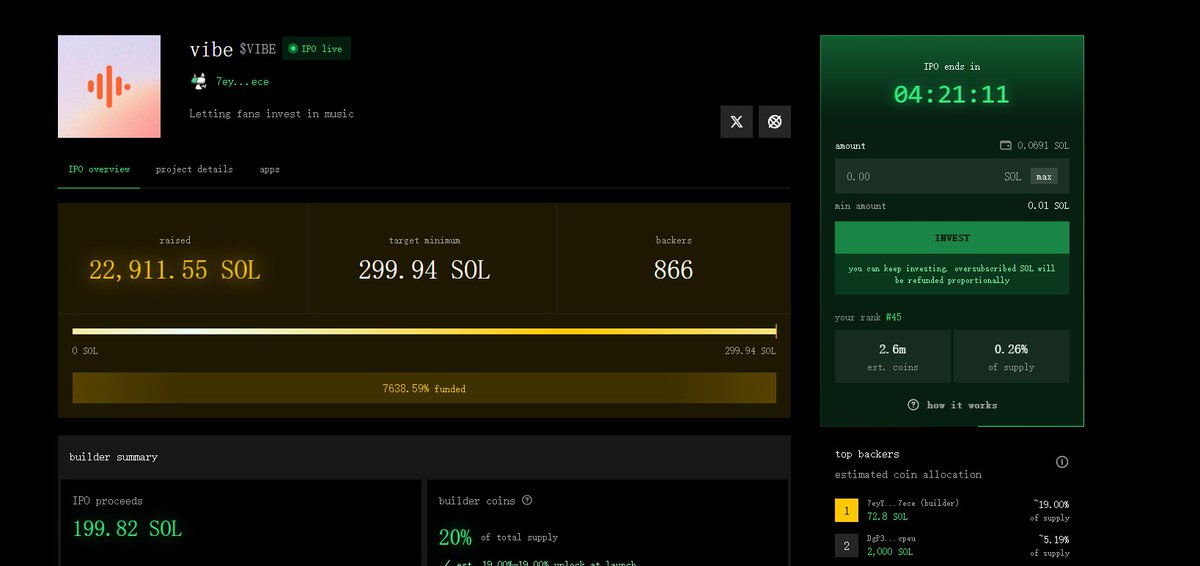This screenshot has height=566, width=1200.
Task: Click the yellow rank 1 backer badge
Action: (846, 511)
